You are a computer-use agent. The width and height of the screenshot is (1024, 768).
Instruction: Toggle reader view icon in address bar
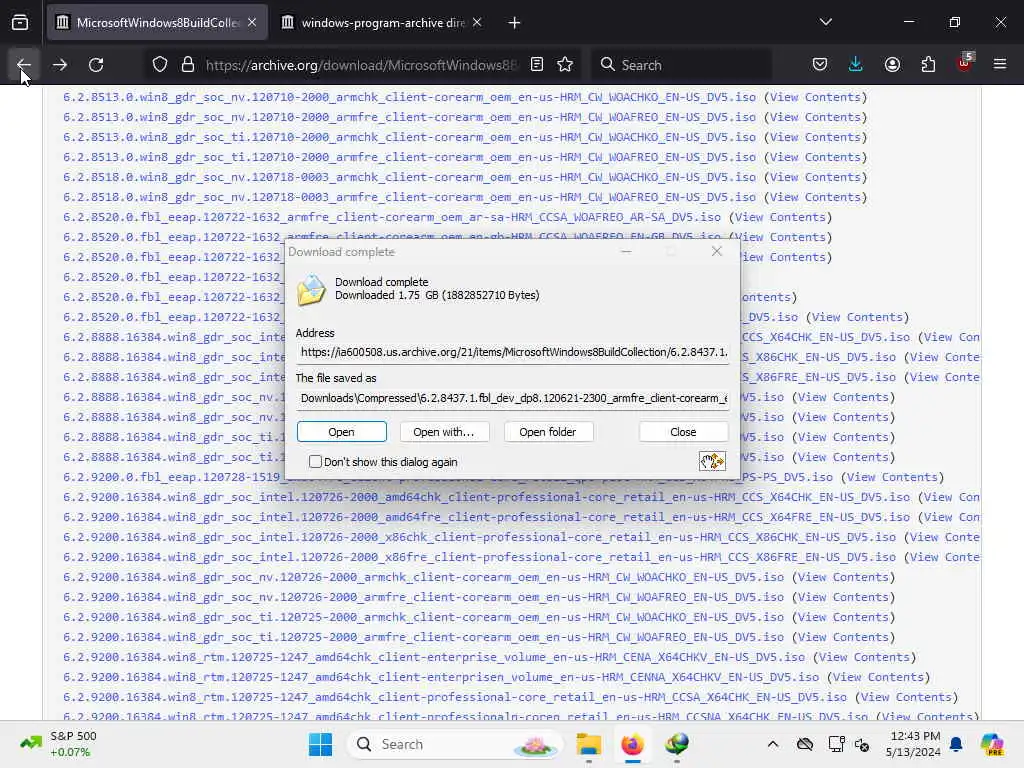point(537,65)
